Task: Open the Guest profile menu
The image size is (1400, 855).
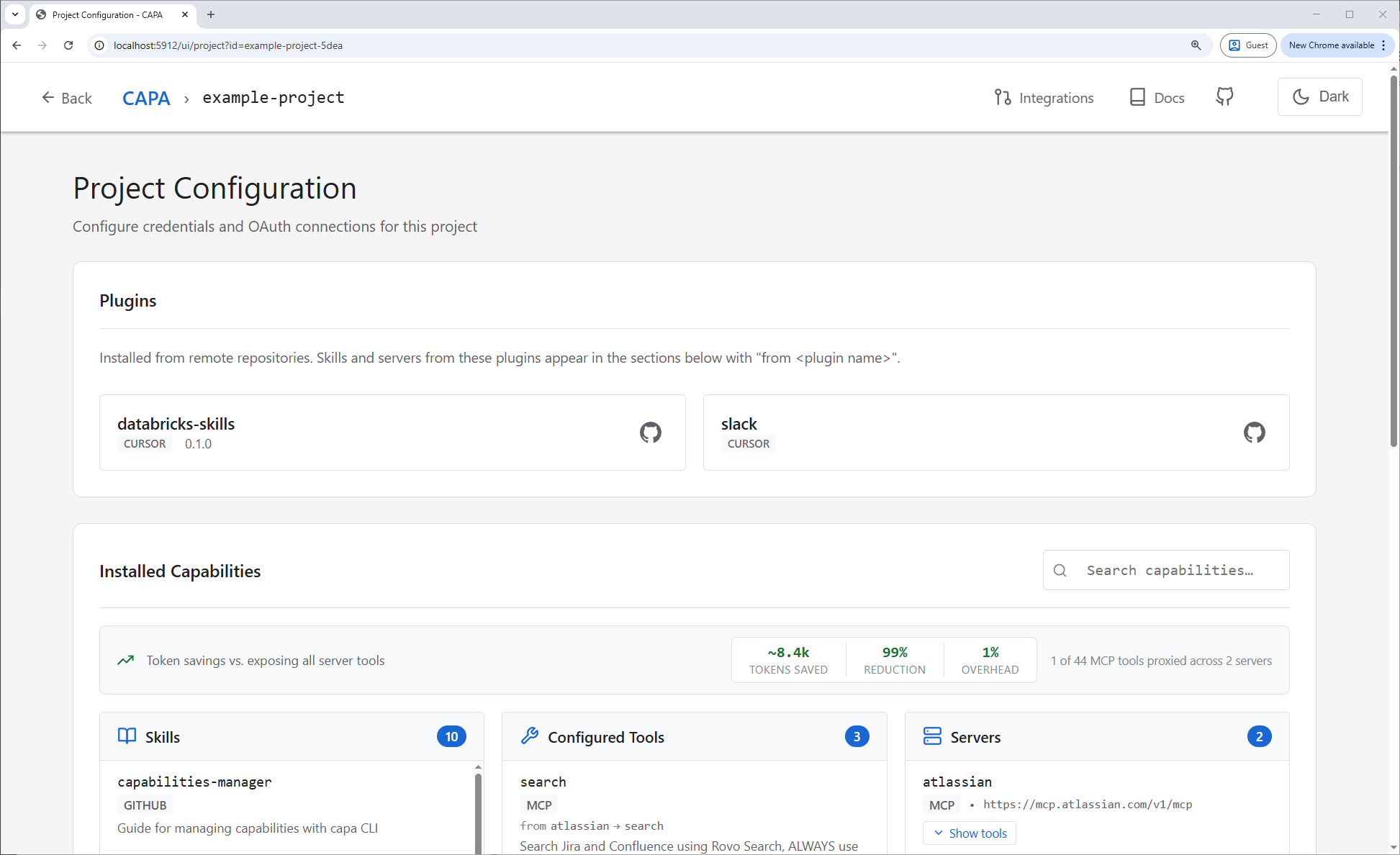Action: [1248, 45]
